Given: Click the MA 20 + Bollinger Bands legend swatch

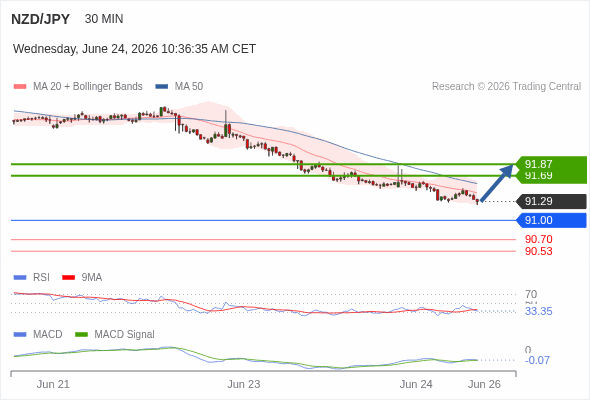Looking at the screenshot, I should tap(20, 87).
